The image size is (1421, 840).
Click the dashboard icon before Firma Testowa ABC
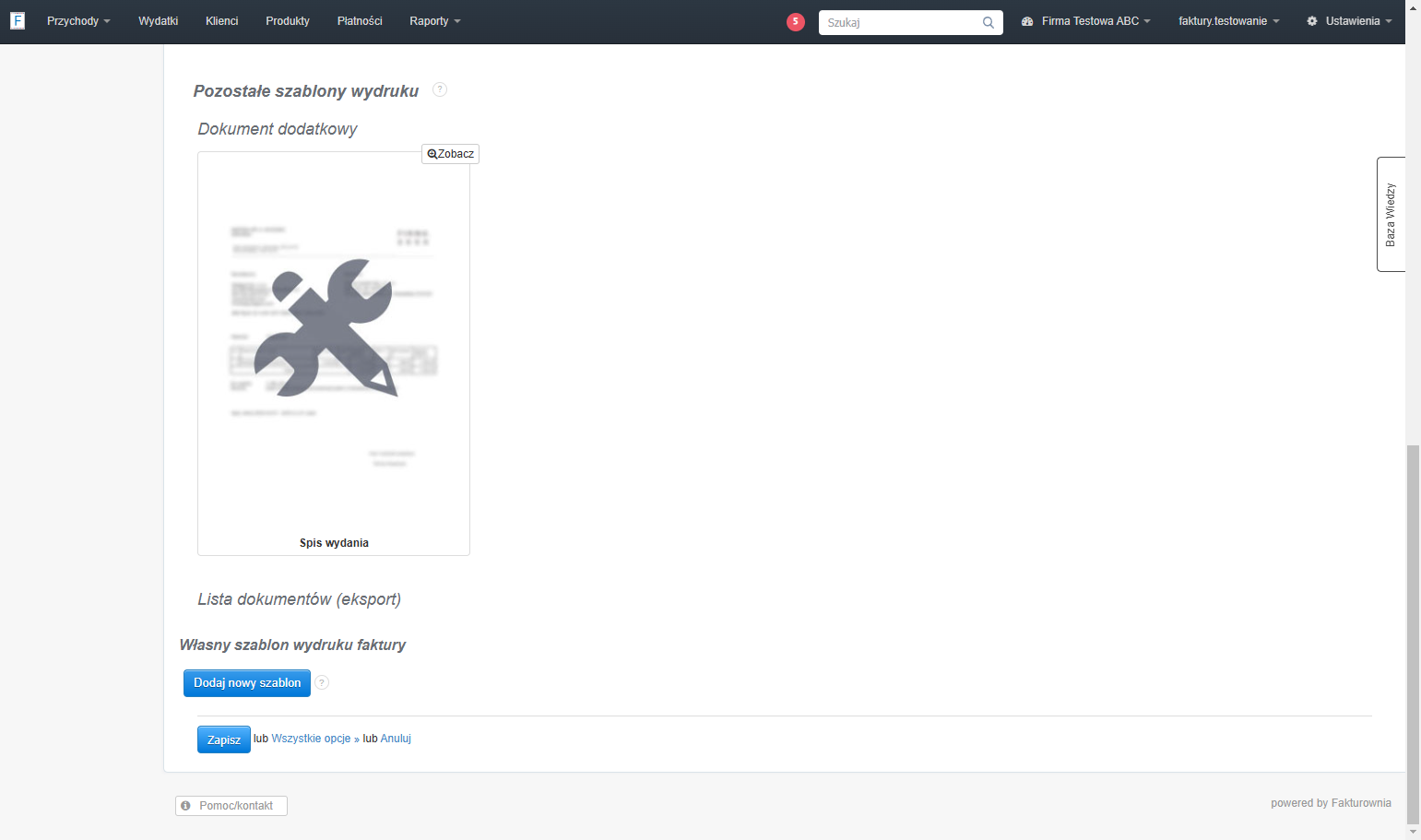click(x=1027, y=21)
